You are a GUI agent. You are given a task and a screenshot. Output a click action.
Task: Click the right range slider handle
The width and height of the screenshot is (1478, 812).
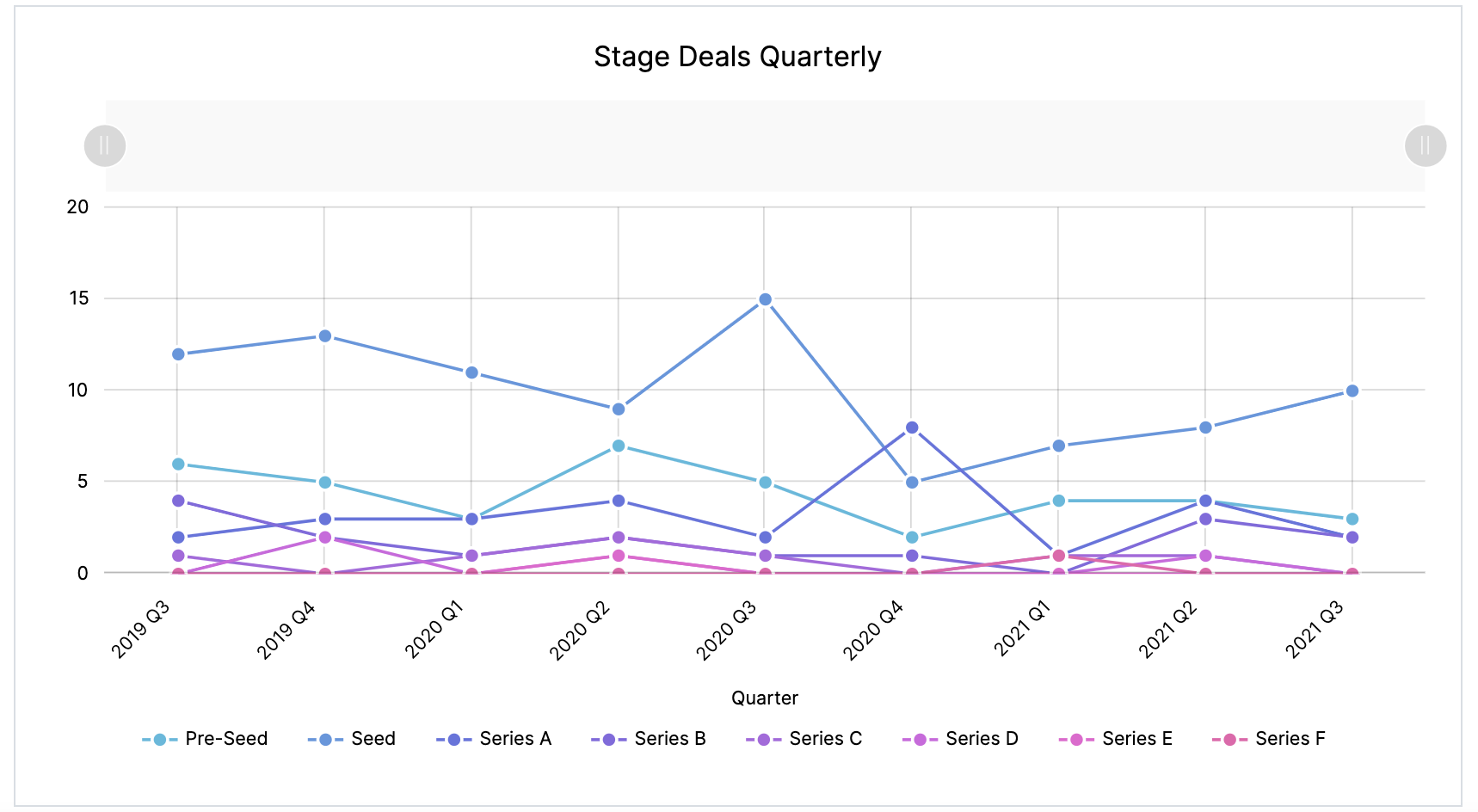pos(1425,145)
